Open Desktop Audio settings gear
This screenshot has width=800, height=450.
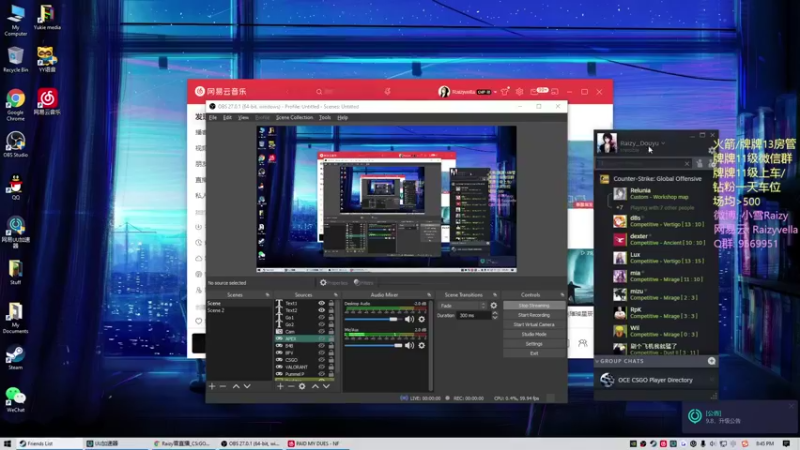421,319
